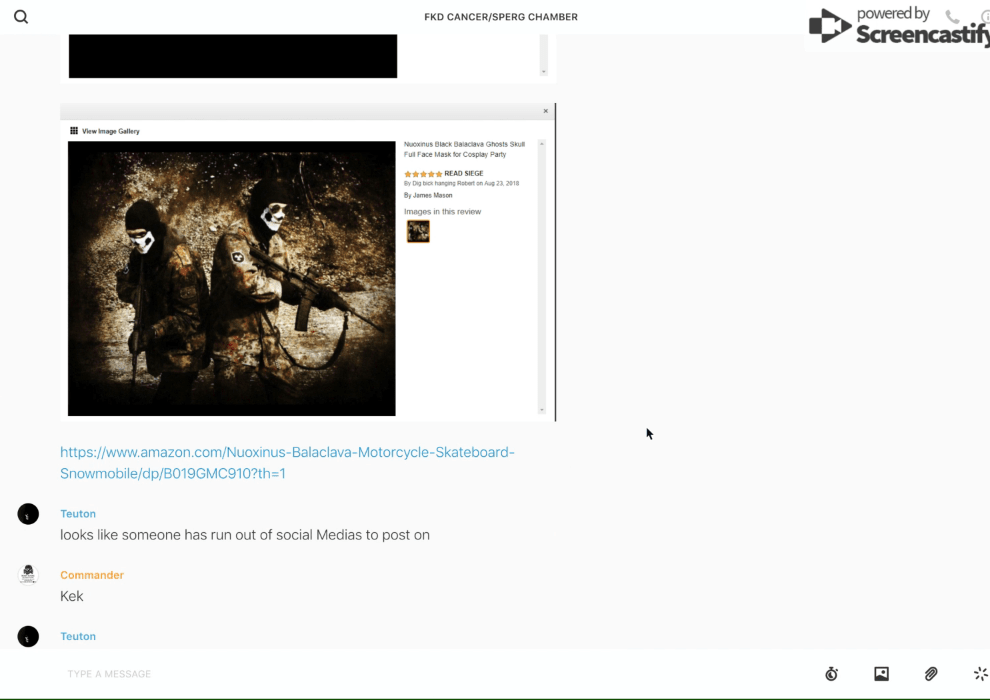Click the Commander profile avatar

click(x=28, y=575)
